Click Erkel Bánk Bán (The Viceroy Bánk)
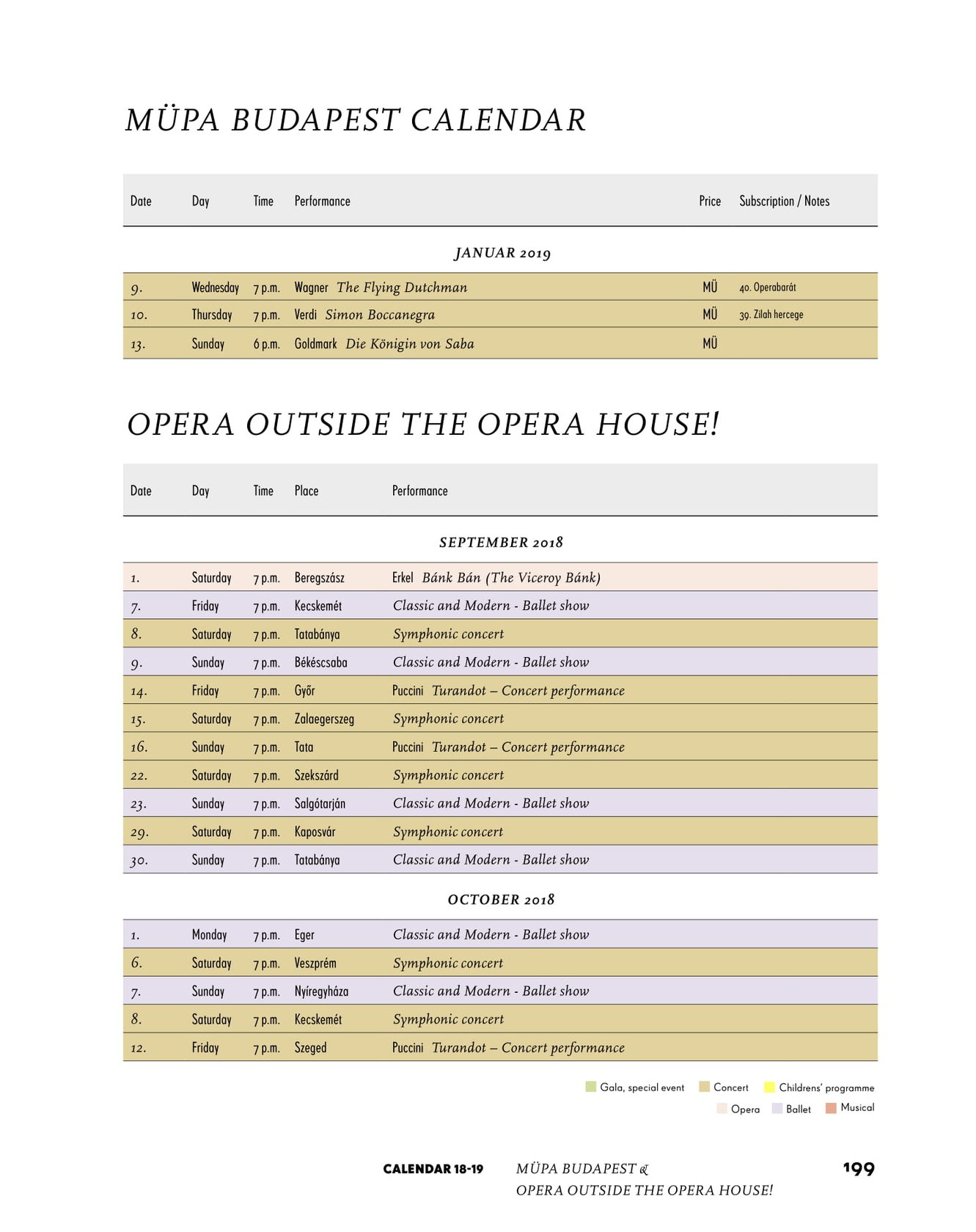 coord(496,578)
